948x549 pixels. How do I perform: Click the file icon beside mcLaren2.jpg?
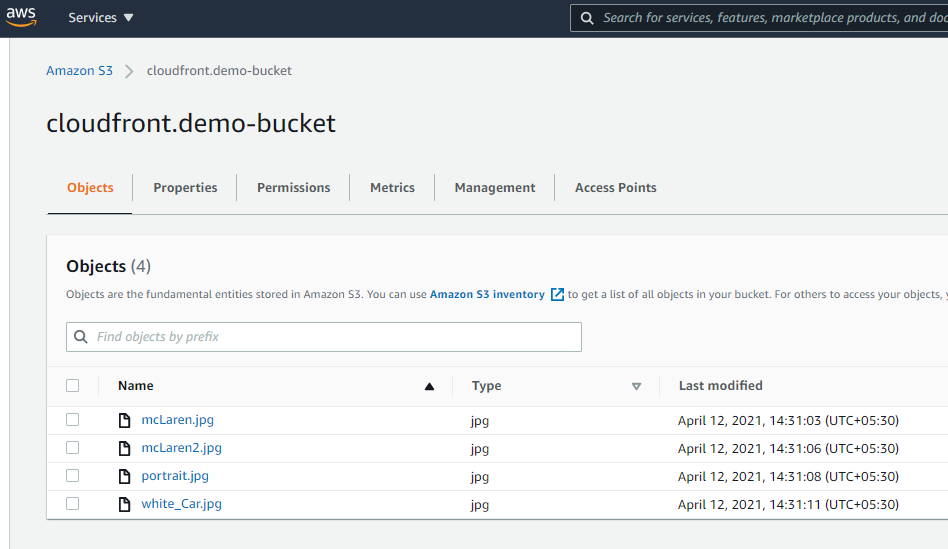[124, 448]
